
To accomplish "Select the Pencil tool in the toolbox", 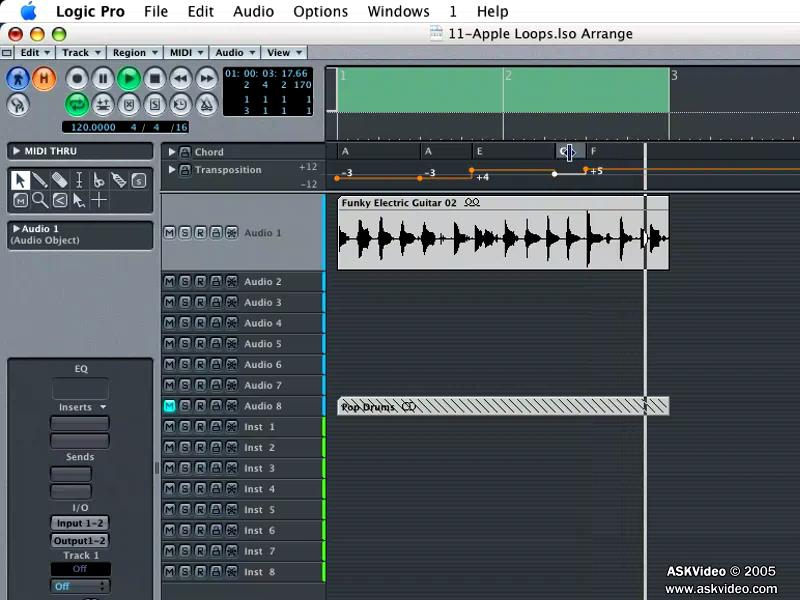I will tap(40, 181).
